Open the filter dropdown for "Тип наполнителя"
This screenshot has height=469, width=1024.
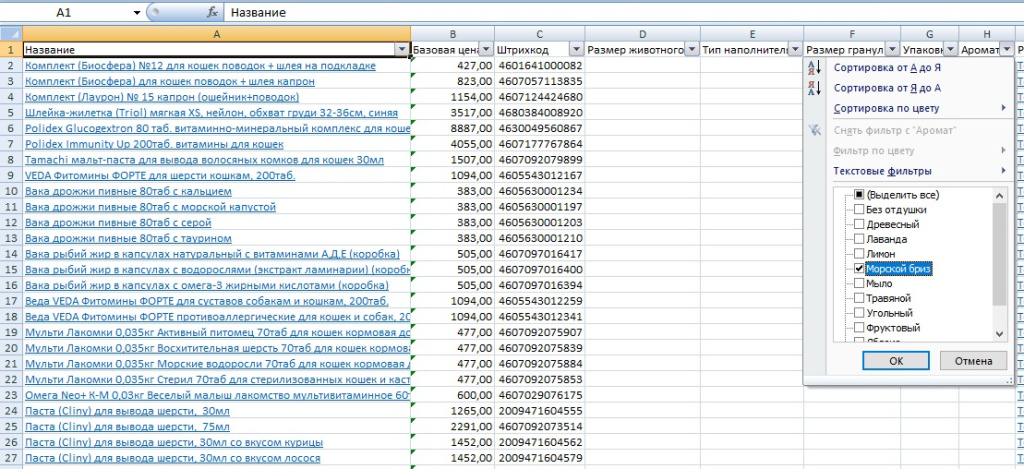tap(795, 50)
